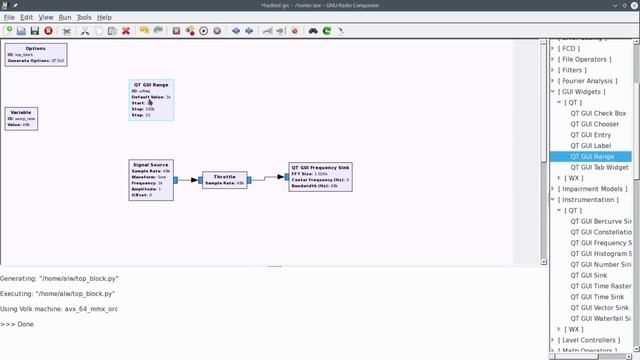Select the highlighted QT GUI Range item

click(591, 156)
